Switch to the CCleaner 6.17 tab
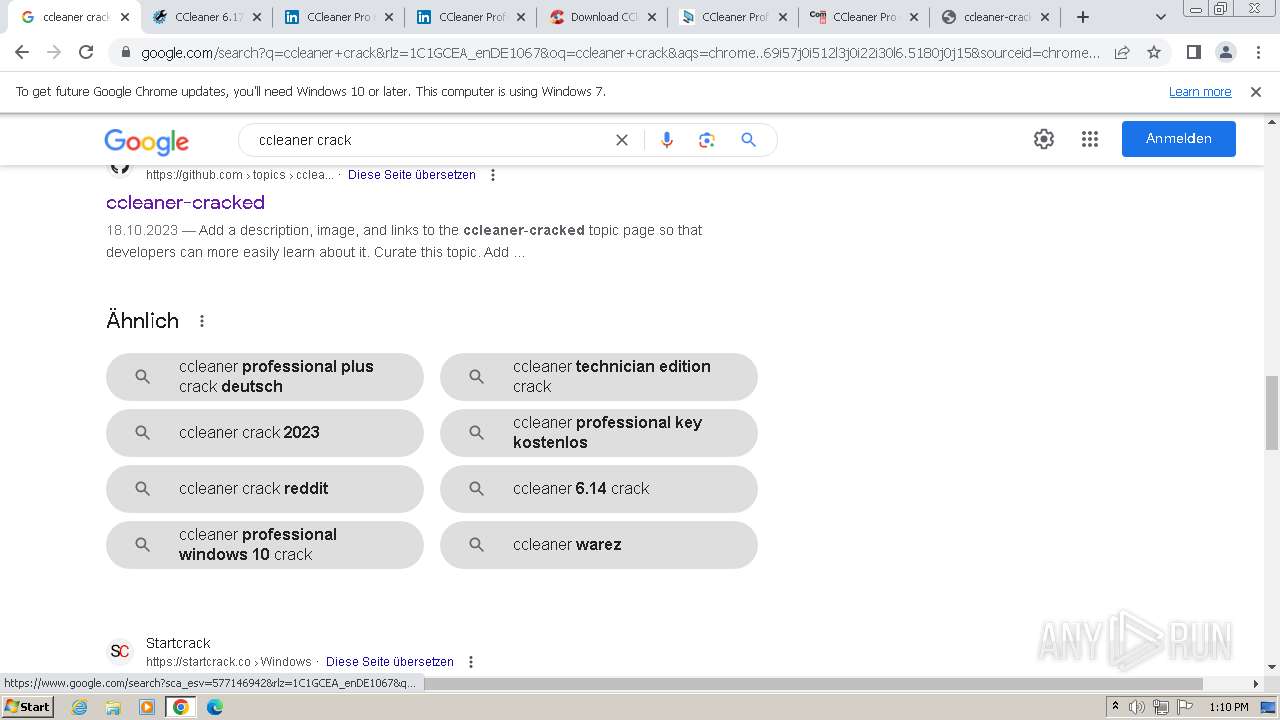The width and height of the screenshot is (1280, 720). point(207,17)
